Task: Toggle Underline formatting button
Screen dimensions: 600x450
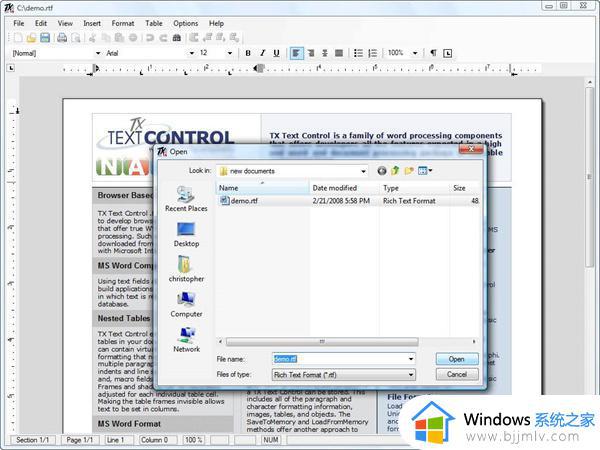Action: 276,53
